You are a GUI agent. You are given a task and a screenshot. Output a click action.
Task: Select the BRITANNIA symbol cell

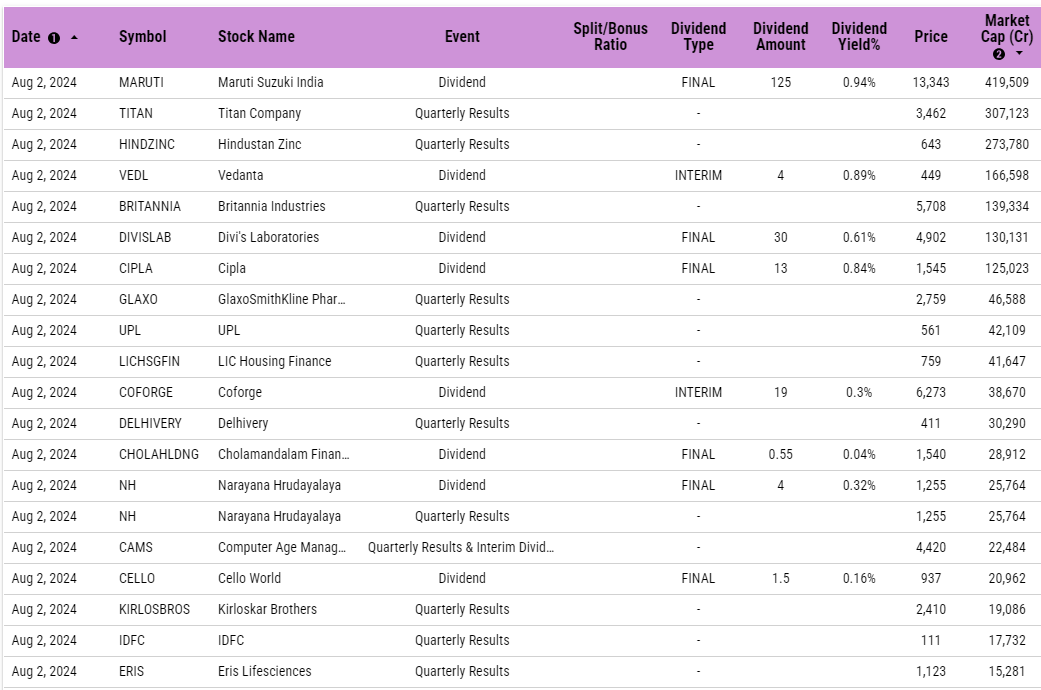point(149,207)
